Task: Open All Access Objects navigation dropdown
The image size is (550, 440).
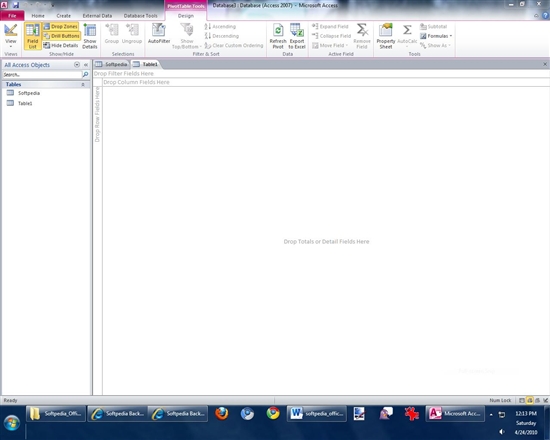Action: point(77,65)
